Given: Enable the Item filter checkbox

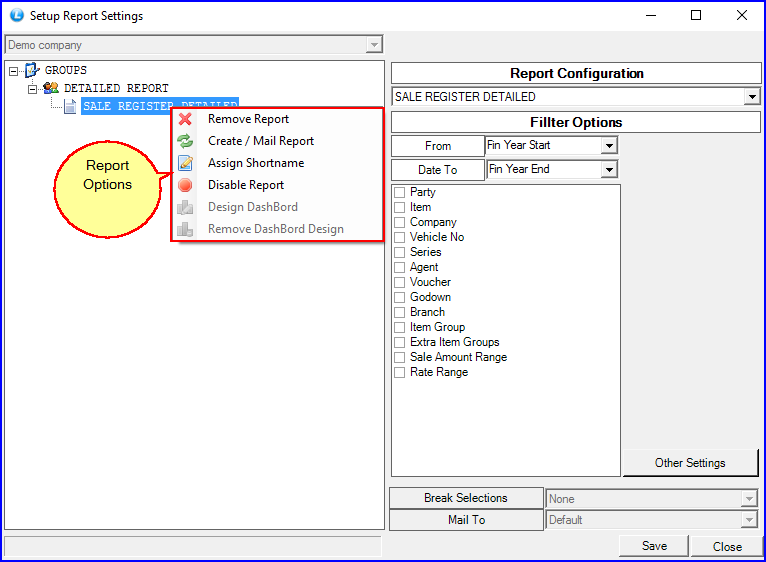Looking at the screenshot, I should (400, 207).
